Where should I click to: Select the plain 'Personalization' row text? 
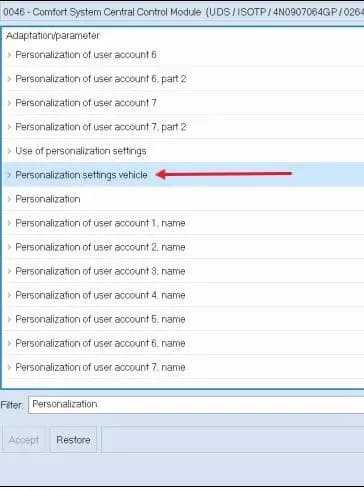(x=48, y=199)
